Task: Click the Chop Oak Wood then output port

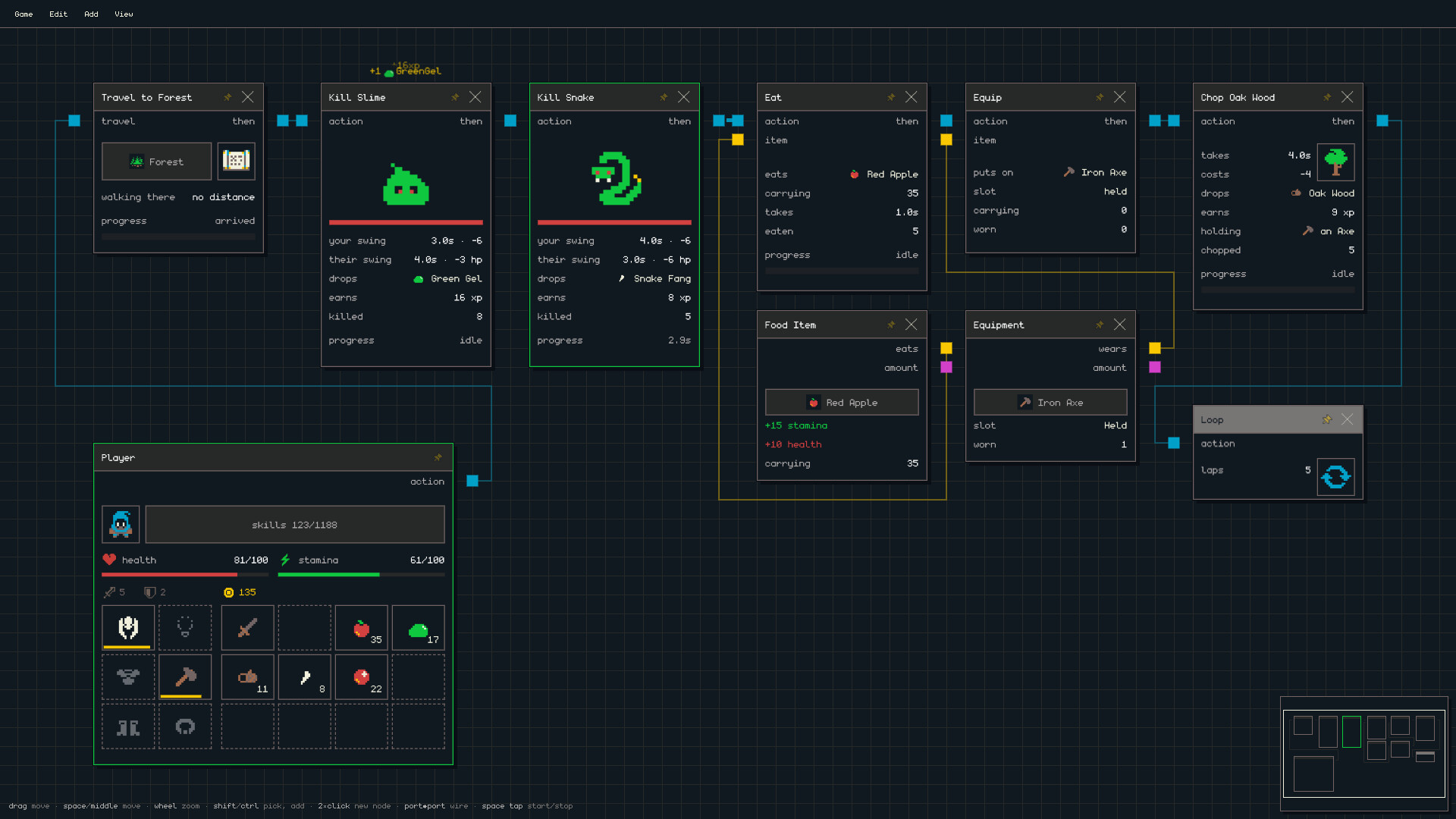Action: (1382, 121)
